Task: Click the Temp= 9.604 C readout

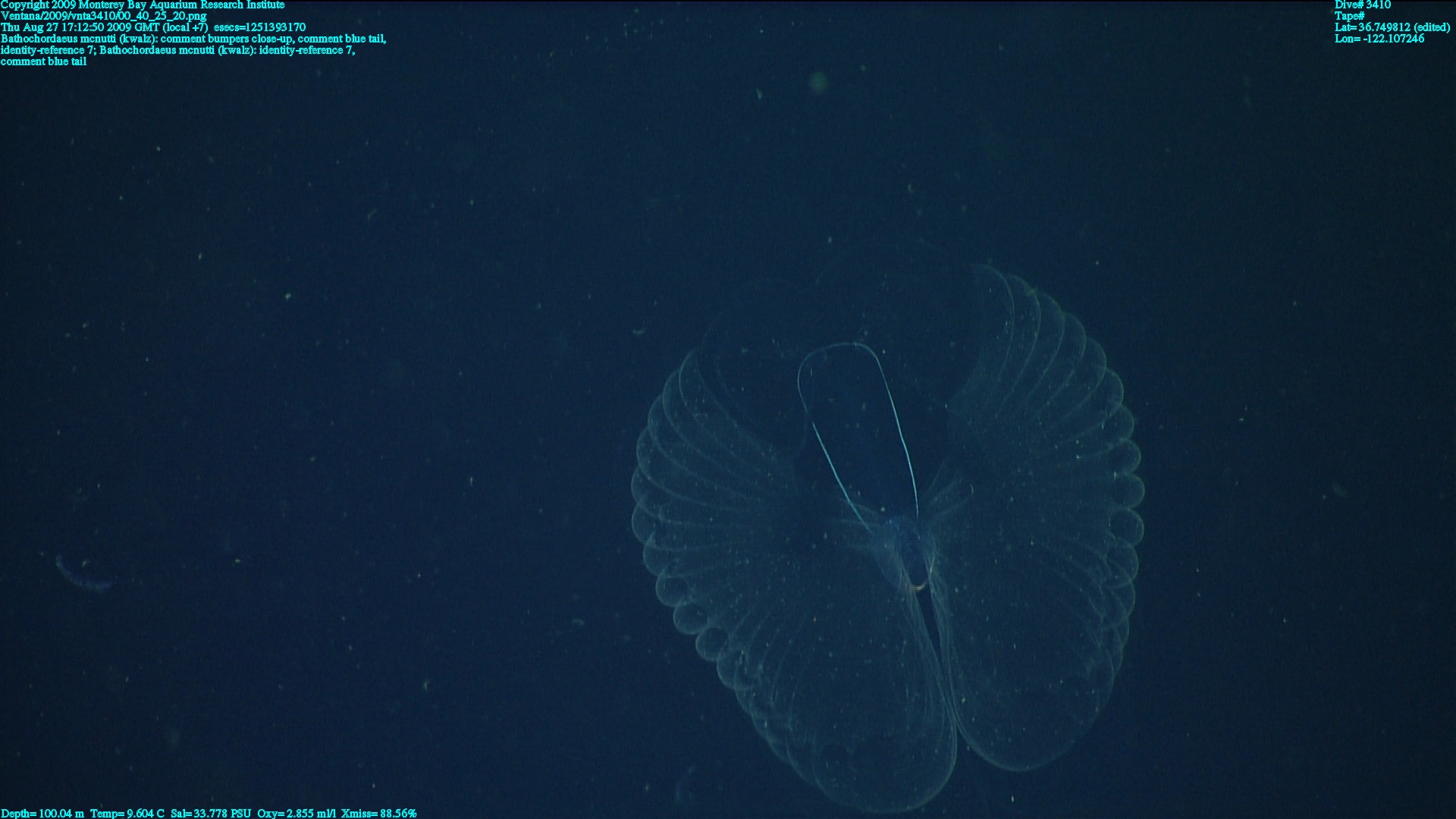Action: click(x=127, y=813)
